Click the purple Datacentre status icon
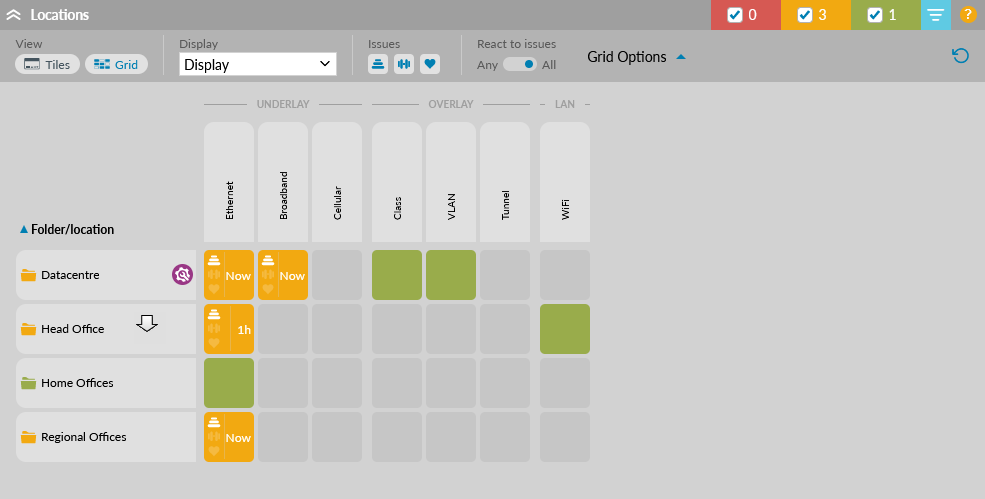Screen dimensions: 985x499 tap(182, 274)
